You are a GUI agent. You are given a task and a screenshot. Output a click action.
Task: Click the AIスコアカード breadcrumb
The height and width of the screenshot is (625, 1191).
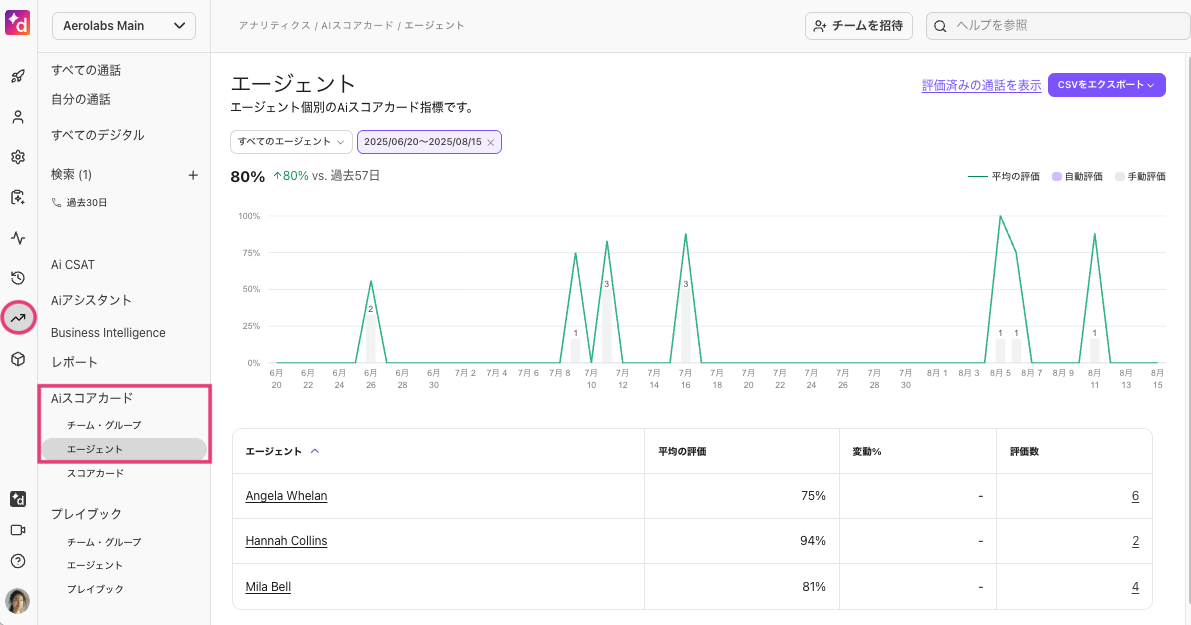pyautogui.click(x=357, y=26)
